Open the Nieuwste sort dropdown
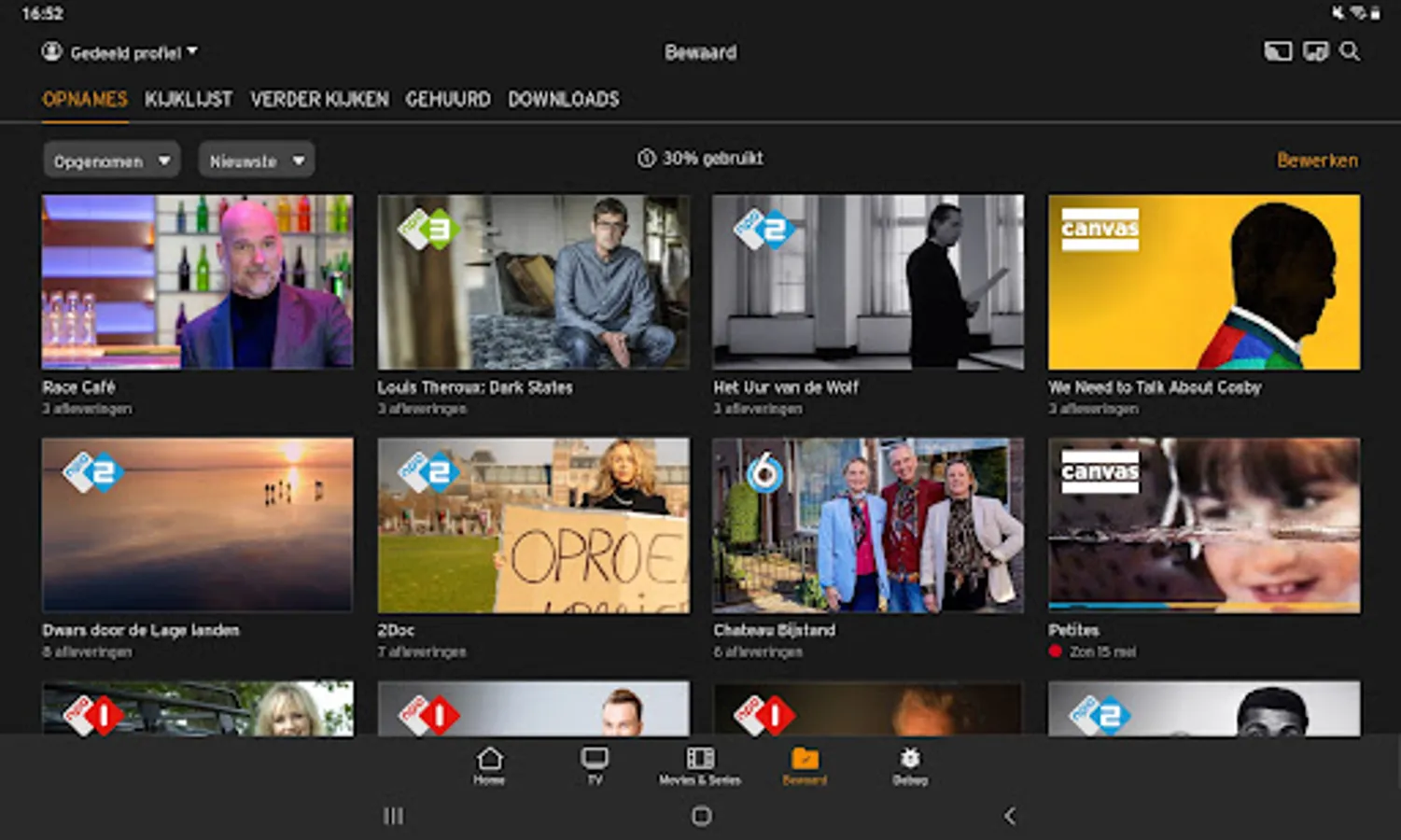1401x840 pixels. 257,161
